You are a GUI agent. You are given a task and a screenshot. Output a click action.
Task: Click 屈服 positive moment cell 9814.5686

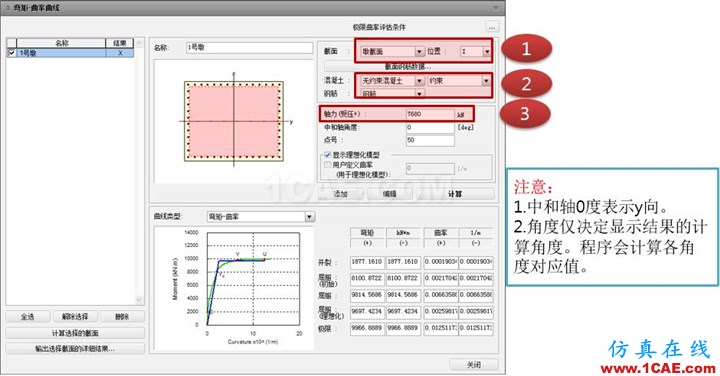pos(367,295)
